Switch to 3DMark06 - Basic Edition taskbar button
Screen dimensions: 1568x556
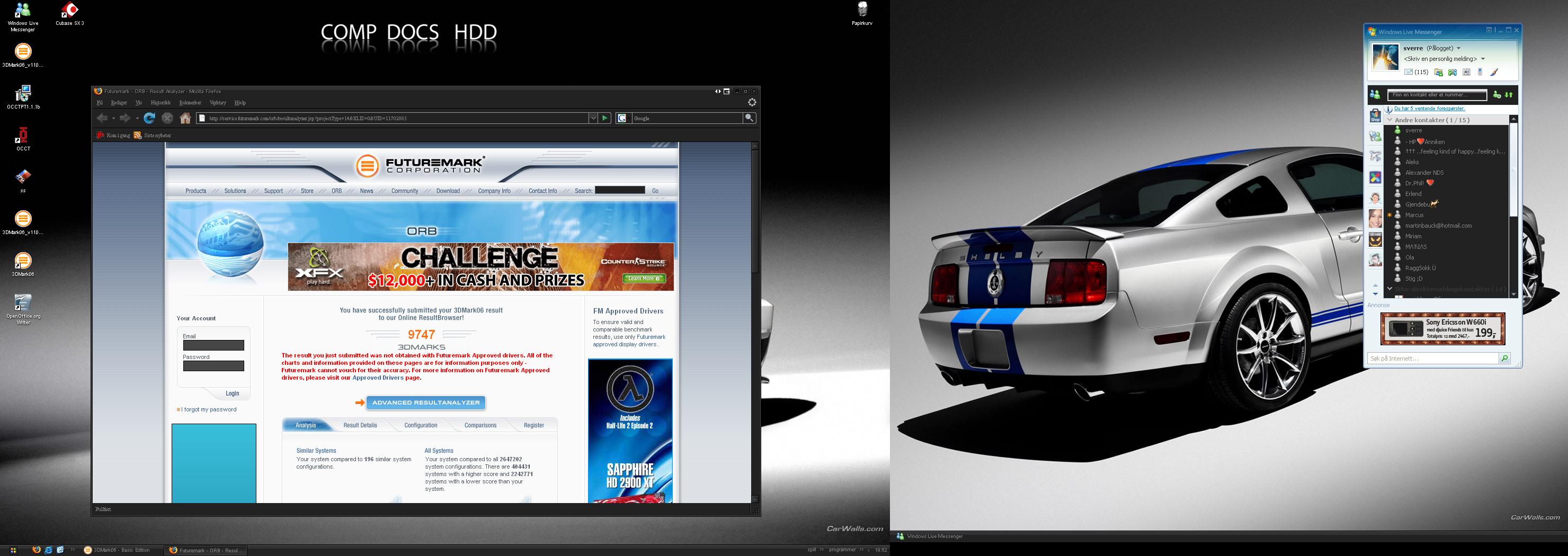point(121,550)
